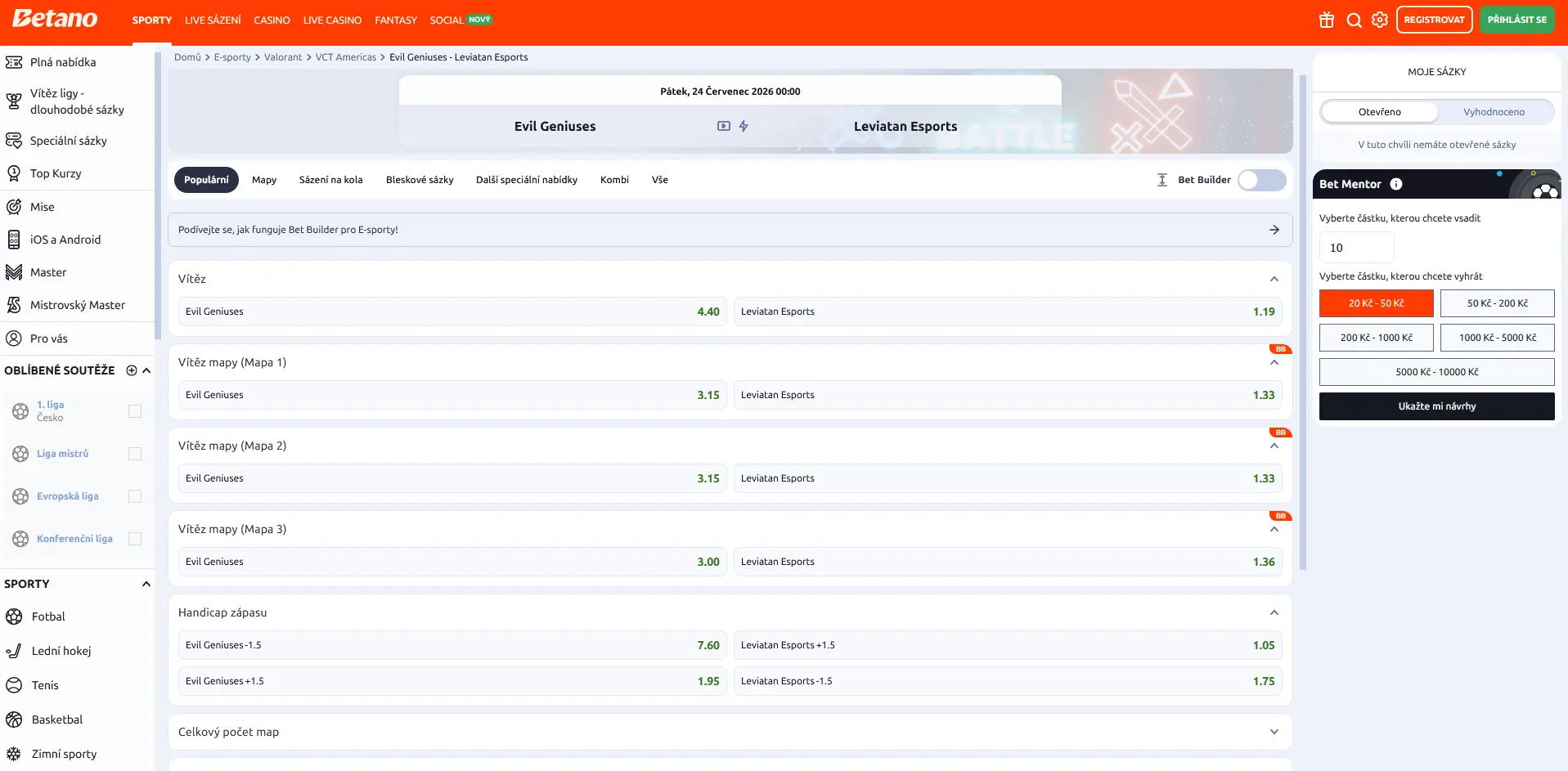
Task: Select the 5000 Kč - 10000 Kč range
Action: pos(1437,372)
